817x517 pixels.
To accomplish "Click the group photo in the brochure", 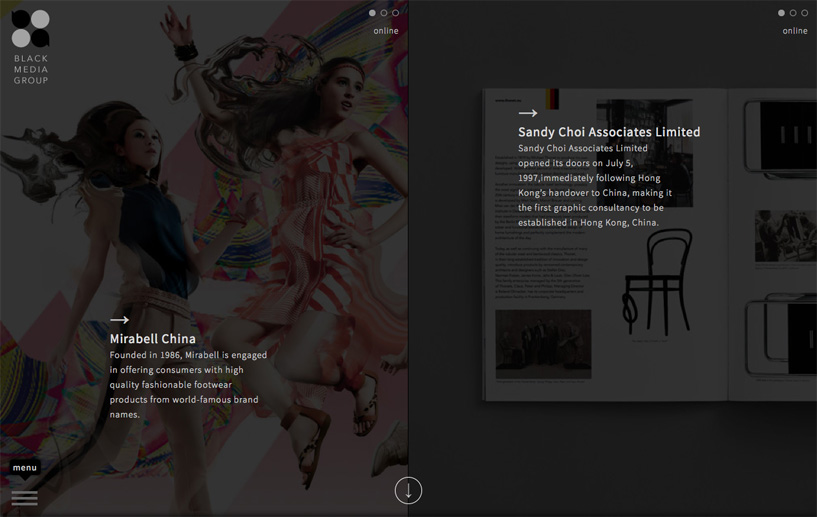I will [543, 344].
